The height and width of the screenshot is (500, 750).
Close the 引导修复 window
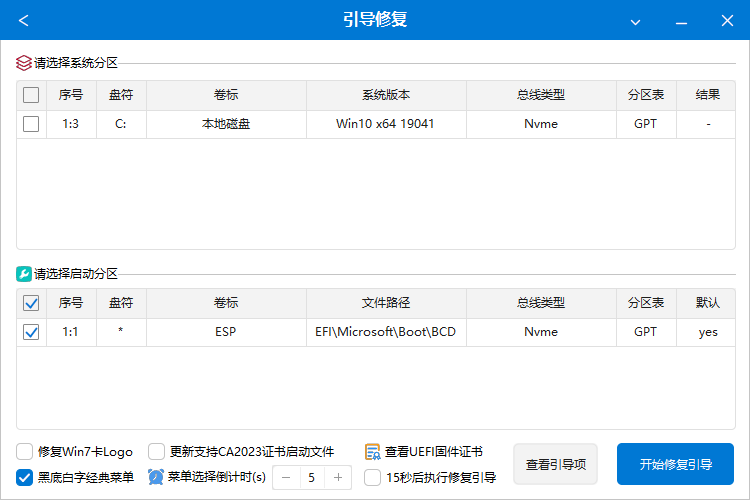point(727,21)
